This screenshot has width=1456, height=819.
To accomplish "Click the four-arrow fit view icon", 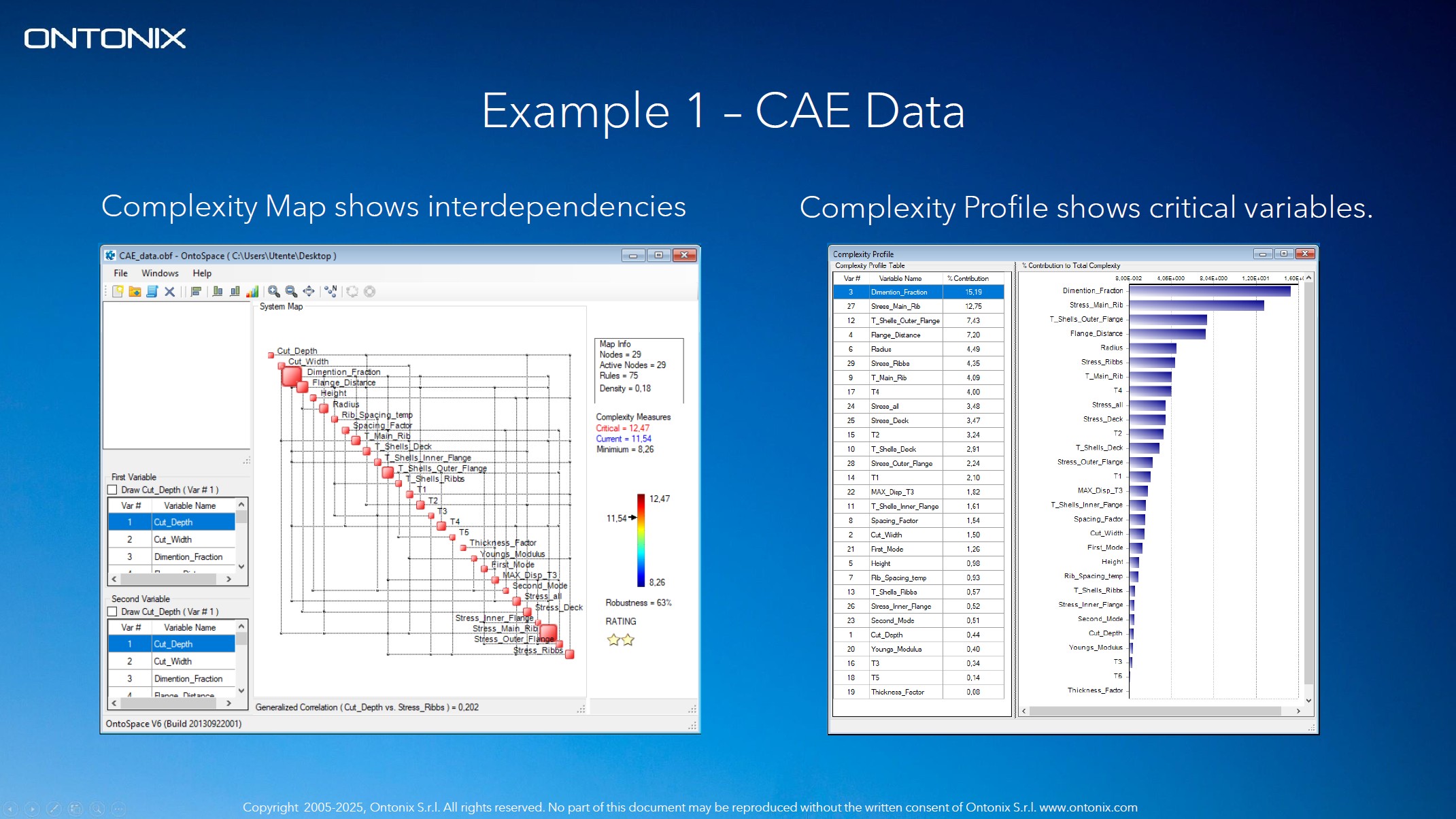I will [x=309, y=291].
